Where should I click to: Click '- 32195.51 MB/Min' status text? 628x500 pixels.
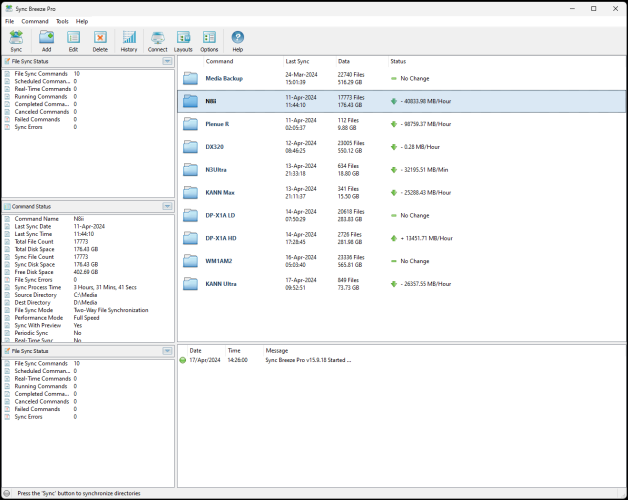pos(424,170)
